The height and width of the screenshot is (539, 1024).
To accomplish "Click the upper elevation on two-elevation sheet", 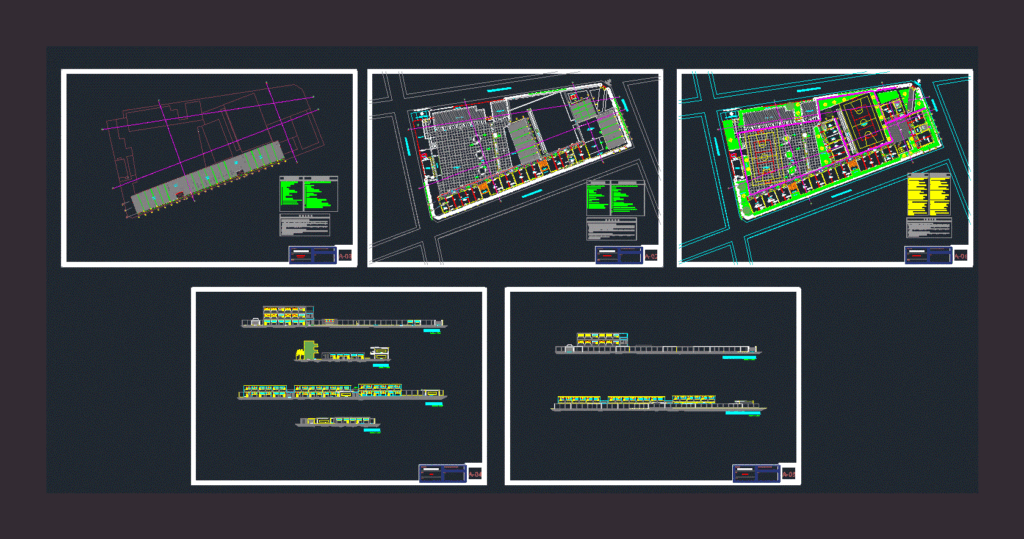I will point(658,344).
